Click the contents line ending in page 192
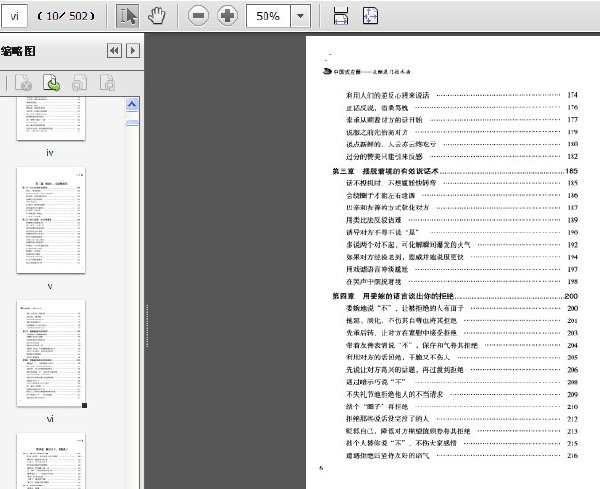 (461, 245)
